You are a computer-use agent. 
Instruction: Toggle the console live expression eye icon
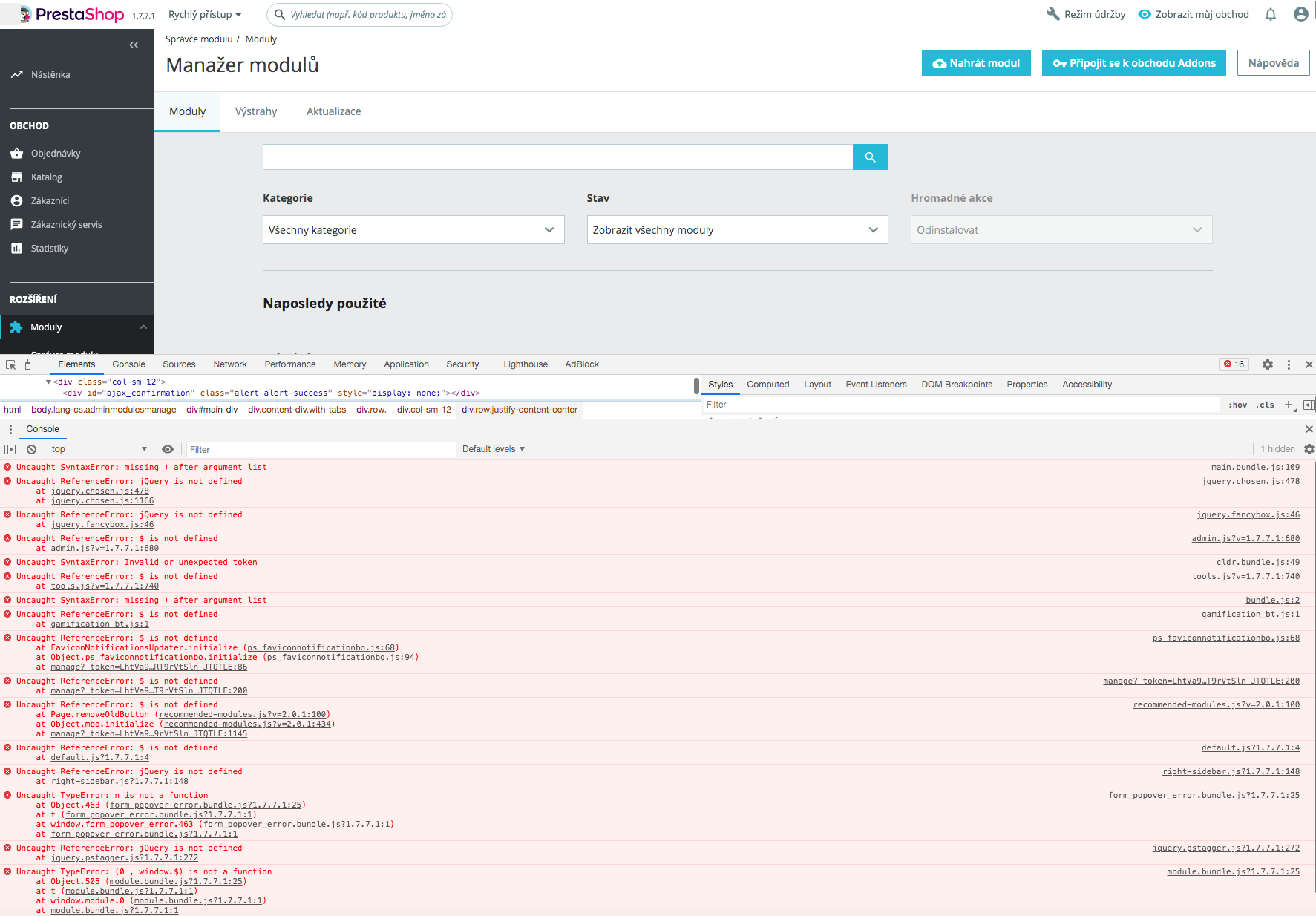pyautogui.click(x=168, y=449)
